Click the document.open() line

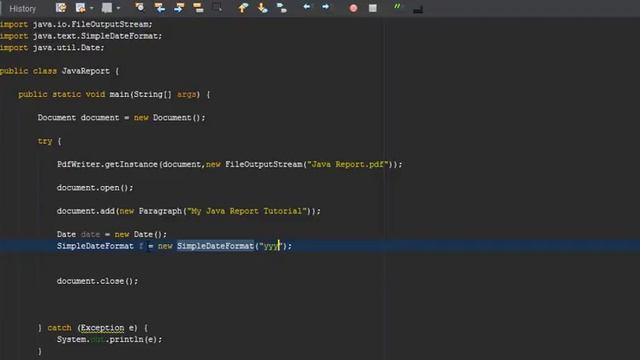coord(95,188)
